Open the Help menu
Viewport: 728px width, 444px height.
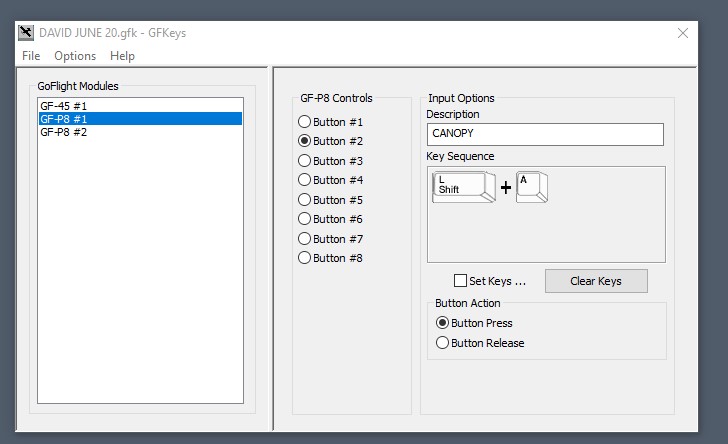(122, 56)
